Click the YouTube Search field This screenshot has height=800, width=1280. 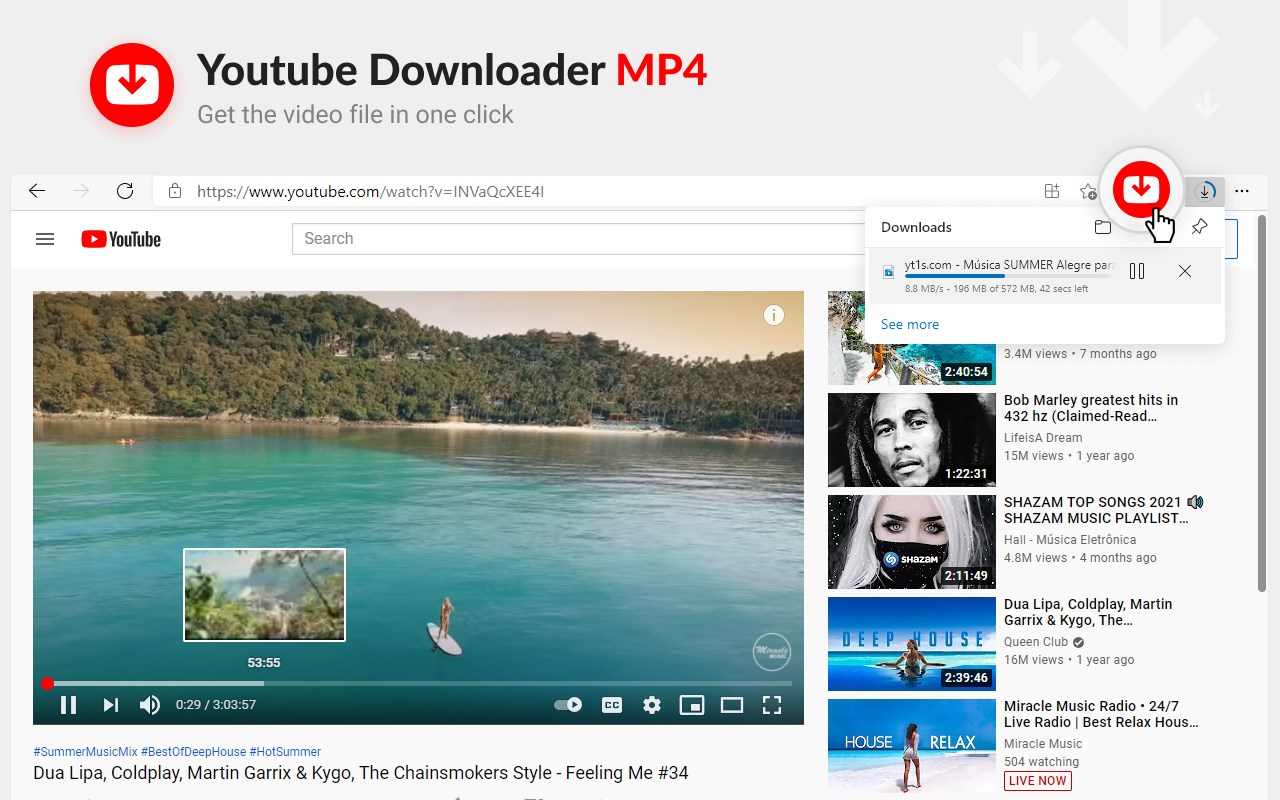[580, 239]
